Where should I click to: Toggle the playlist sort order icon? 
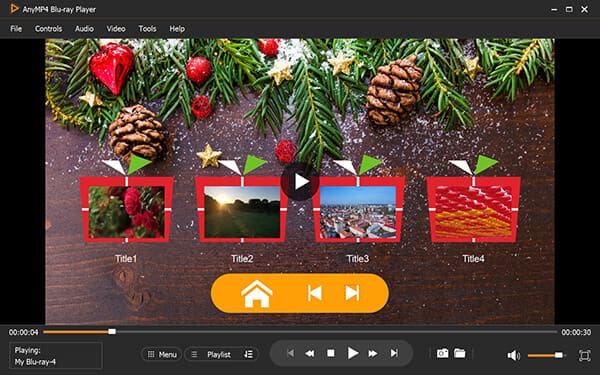pos(248,354)
